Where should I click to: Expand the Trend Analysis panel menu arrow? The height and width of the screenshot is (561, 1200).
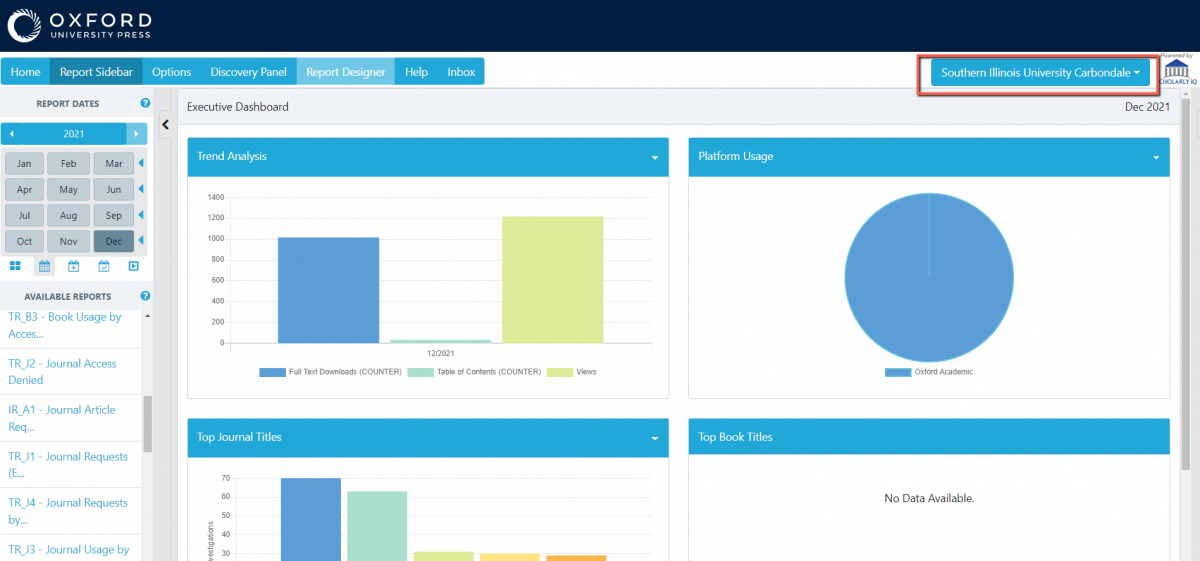655,158
